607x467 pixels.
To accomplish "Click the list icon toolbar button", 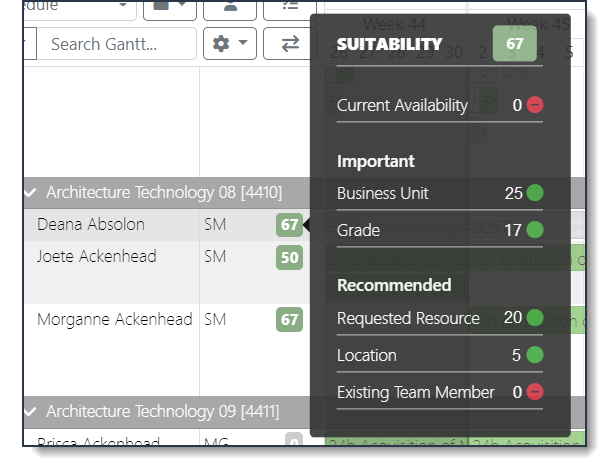I will (290, 10).
